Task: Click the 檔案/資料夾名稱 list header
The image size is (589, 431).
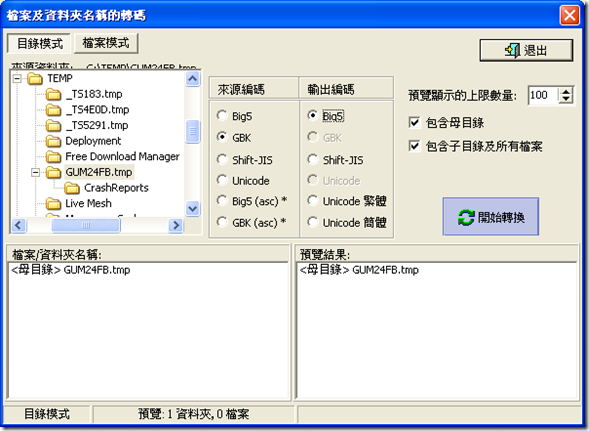Action: 148,254
